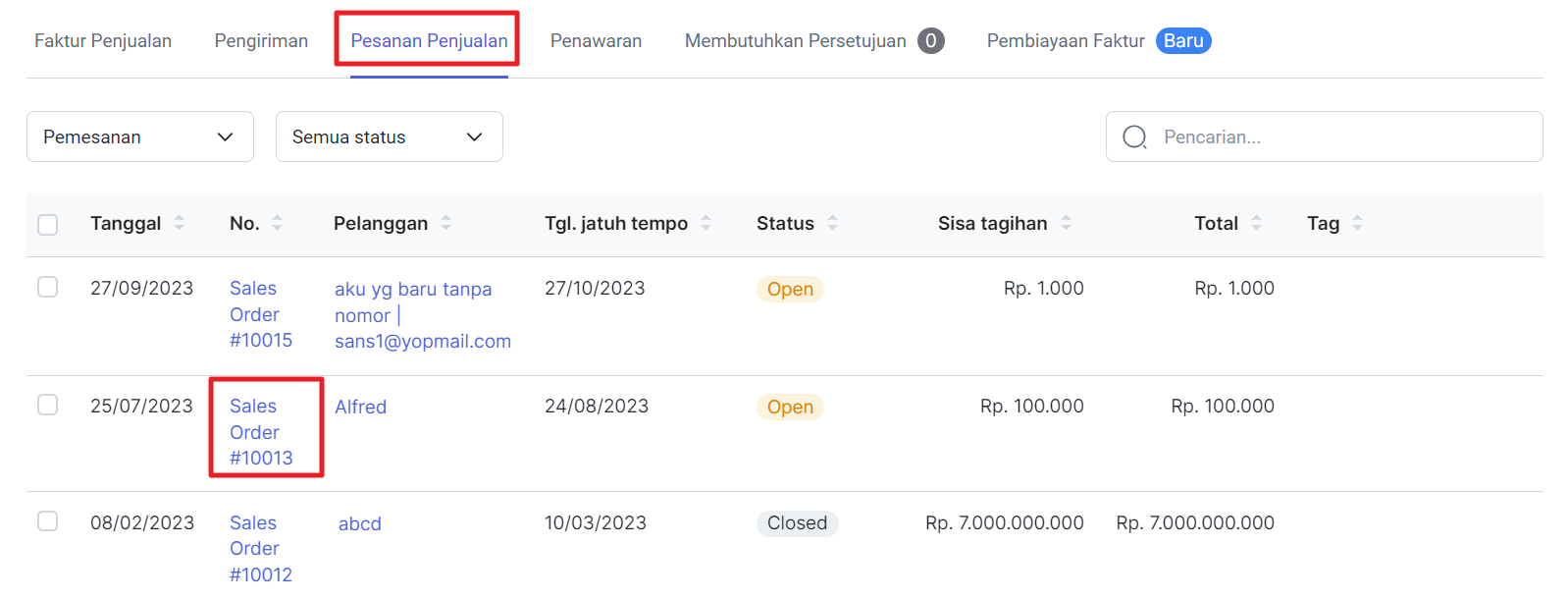Switch to the Faktur Penjualan tab
1568x601 pixels.
[x=103, y=41]
